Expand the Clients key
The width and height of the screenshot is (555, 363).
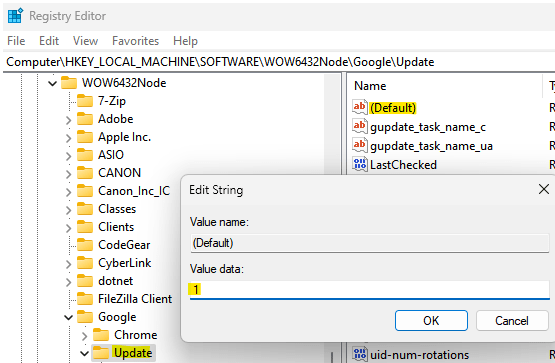pos(68,228)
